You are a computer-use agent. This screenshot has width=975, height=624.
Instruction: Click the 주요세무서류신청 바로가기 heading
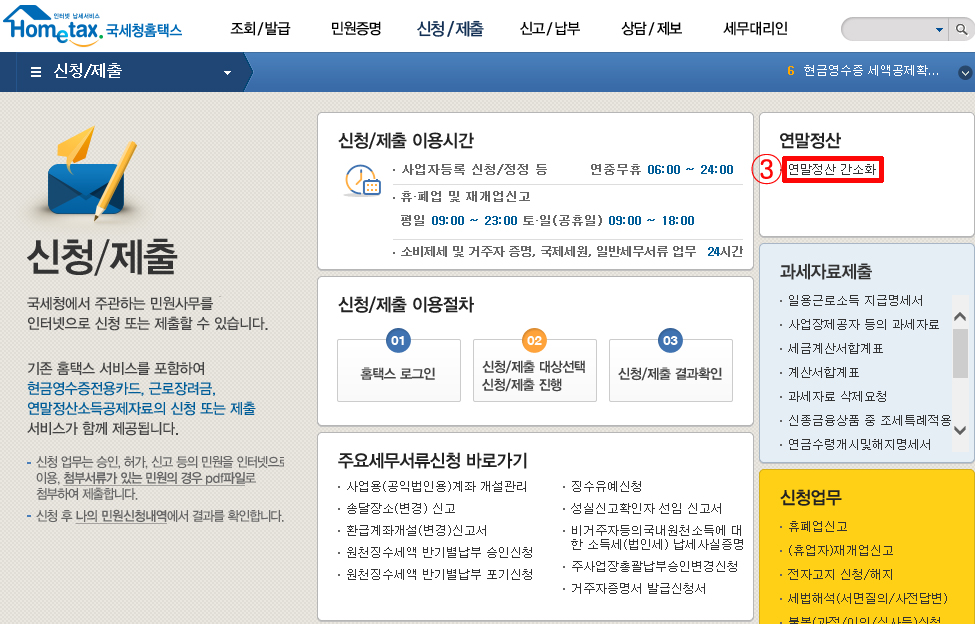432,461
